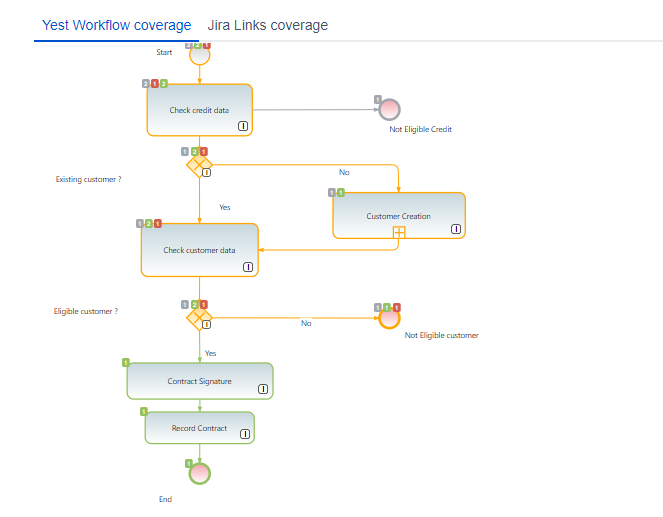The width and height of the screenshot is (663, 517).
Task: Switch to Jira Links coverage tab
Action: (267, 25)
